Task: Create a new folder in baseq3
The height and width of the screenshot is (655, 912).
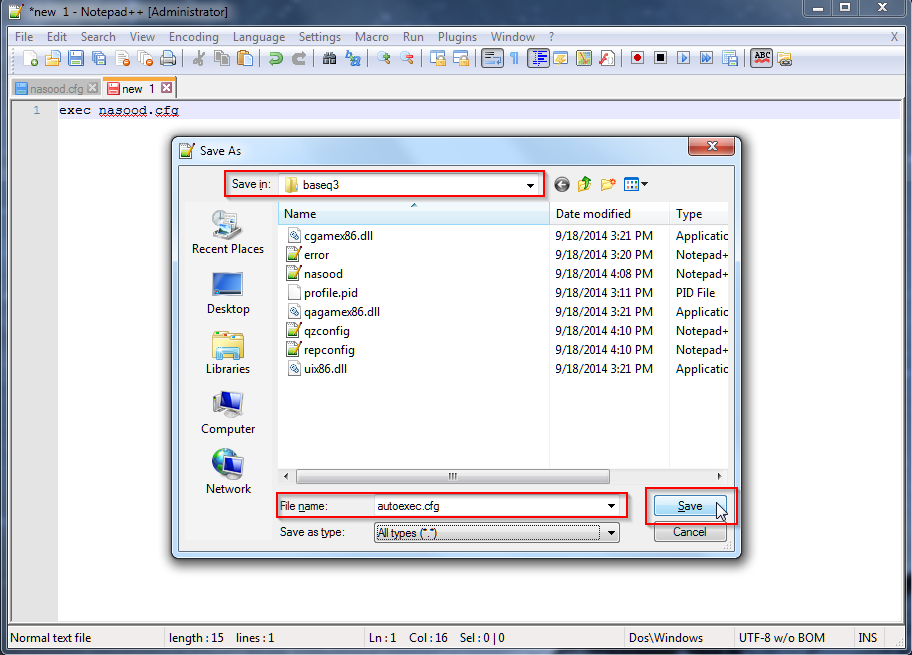Action: click(x=607, y=184)
